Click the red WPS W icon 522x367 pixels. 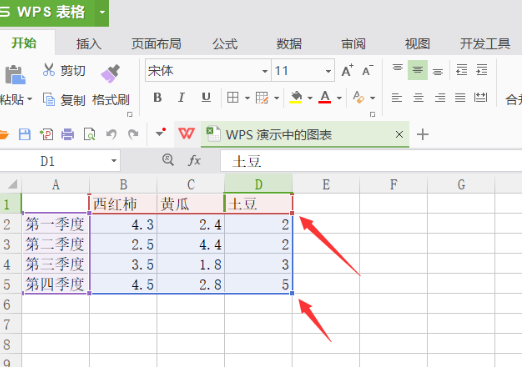tap(186, 134)
